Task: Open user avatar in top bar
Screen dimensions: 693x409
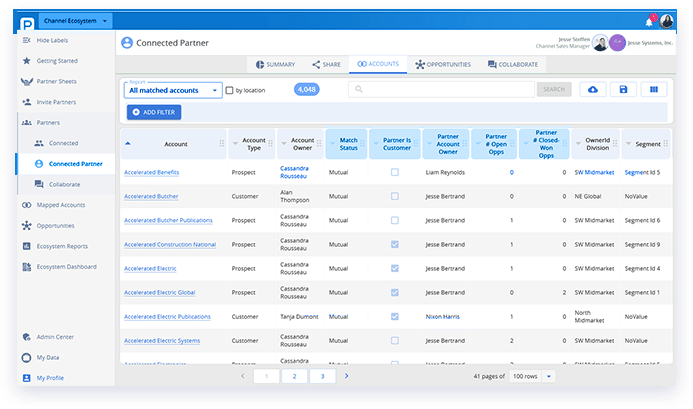Action: pos(666,21)
